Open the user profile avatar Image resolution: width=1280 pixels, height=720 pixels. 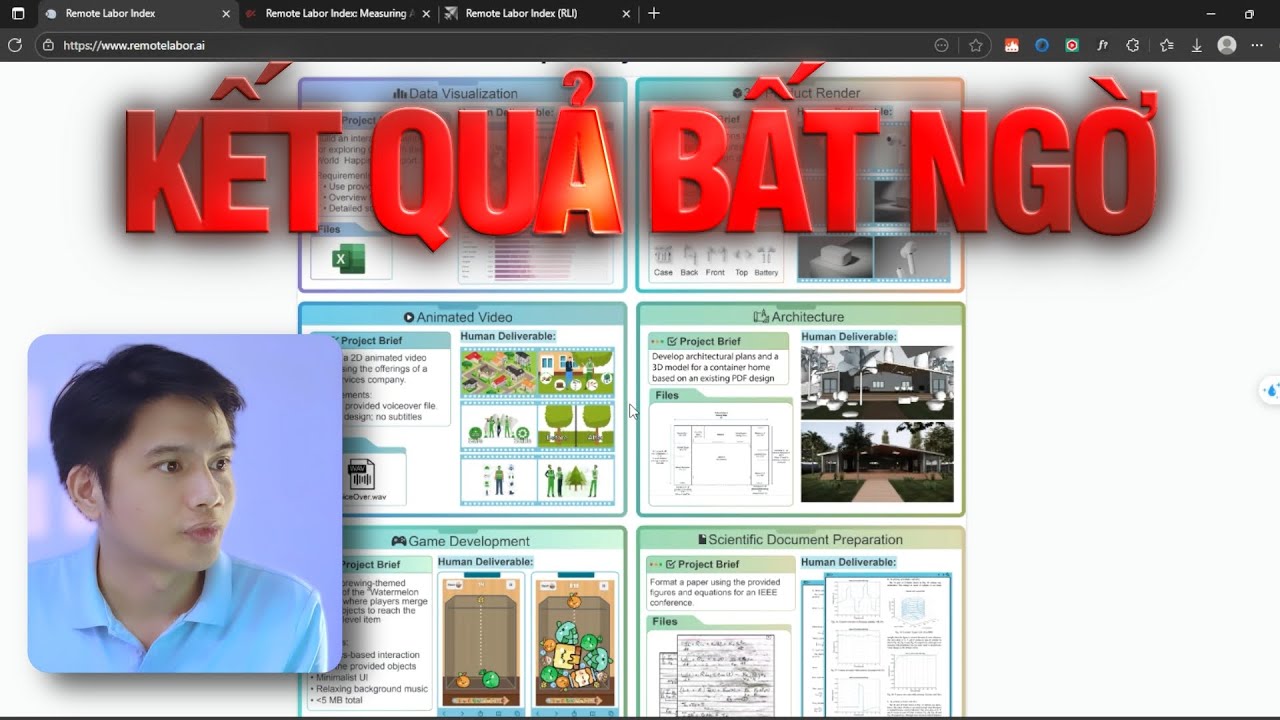coord(1227,45)
